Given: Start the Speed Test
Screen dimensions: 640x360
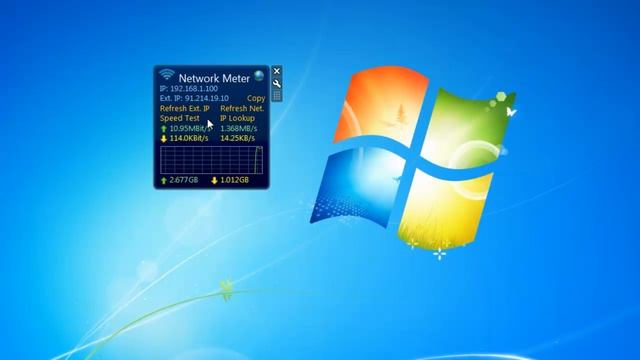Looking at the screenshot, I should click(x=180, y=118).
